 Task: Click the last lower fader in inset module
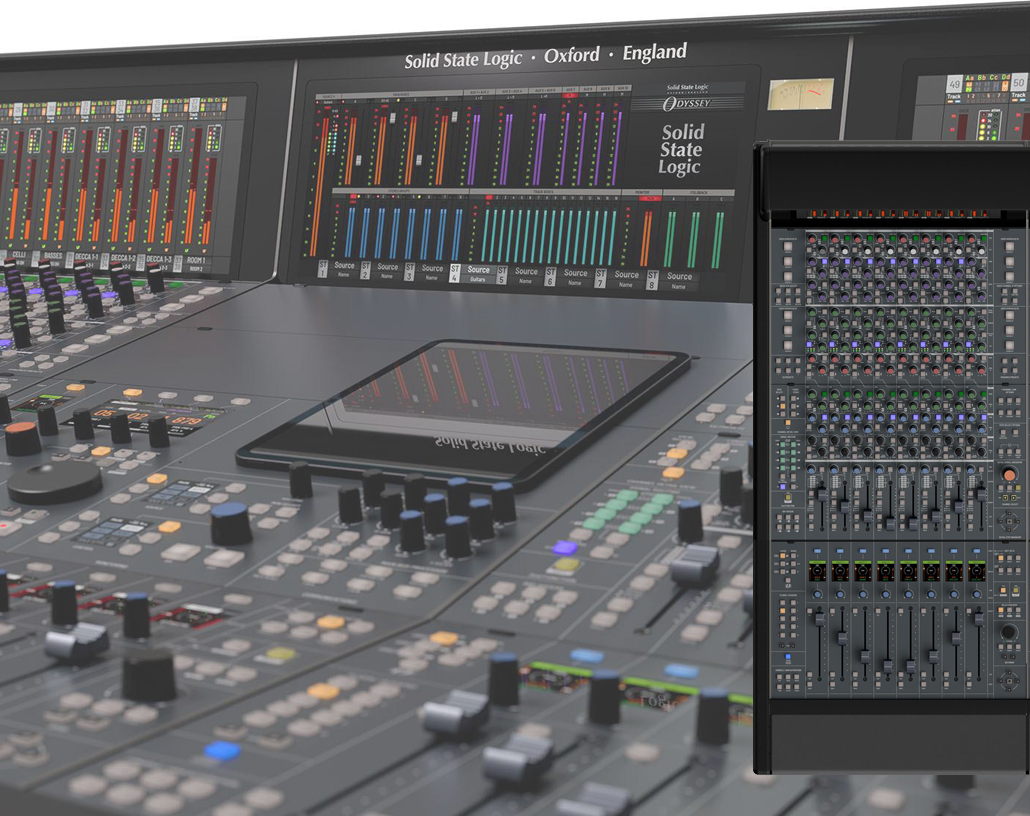pyautogui.click(x=978, y=618)
